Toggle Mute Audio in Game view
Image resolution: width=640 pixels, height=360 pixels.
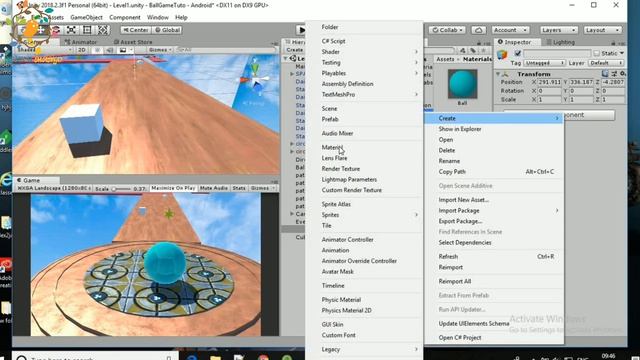click(214, 188)
